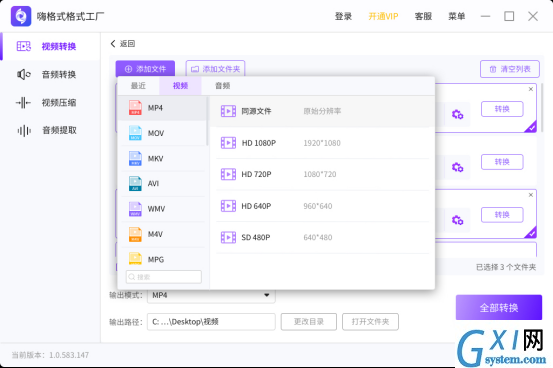The width and height of the screenshot is (553, 368).
Task: Open settings gear for the first file
Action: (x=457, y=114)
